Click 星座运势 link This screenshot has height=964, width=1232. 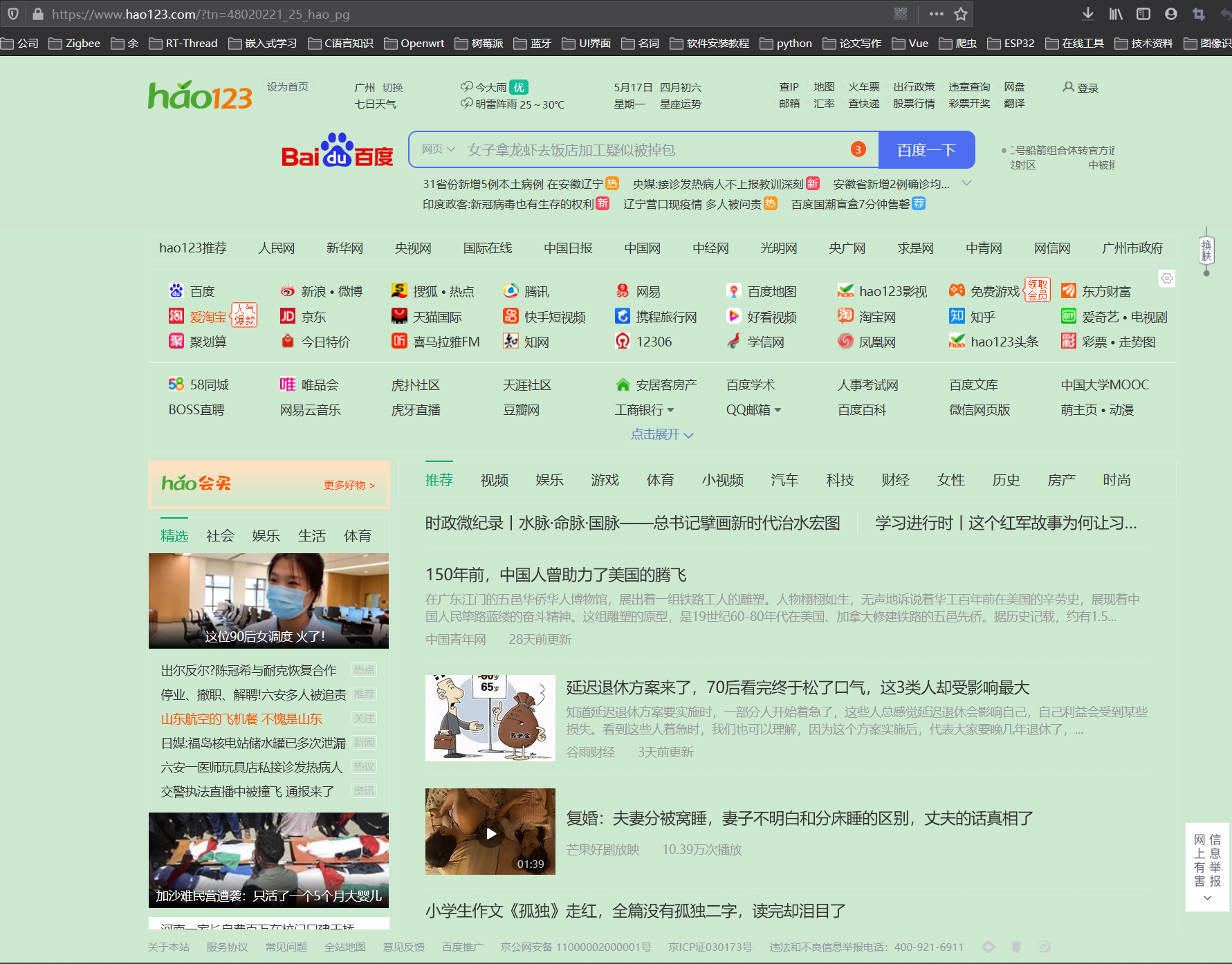click(x=680, y=104)
